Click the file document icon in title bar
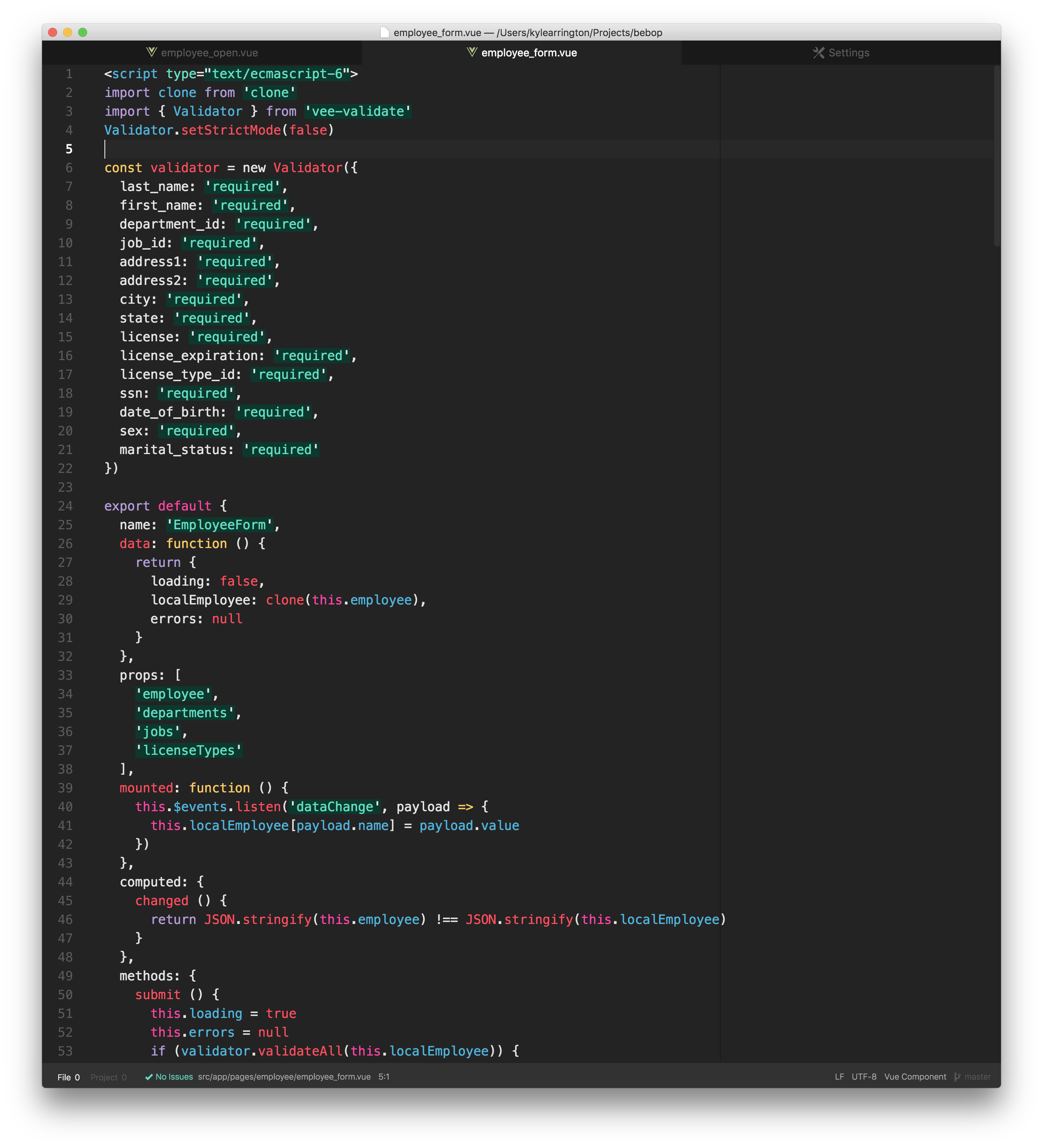The image size is (1043, 1148). [x=385, y=32]
